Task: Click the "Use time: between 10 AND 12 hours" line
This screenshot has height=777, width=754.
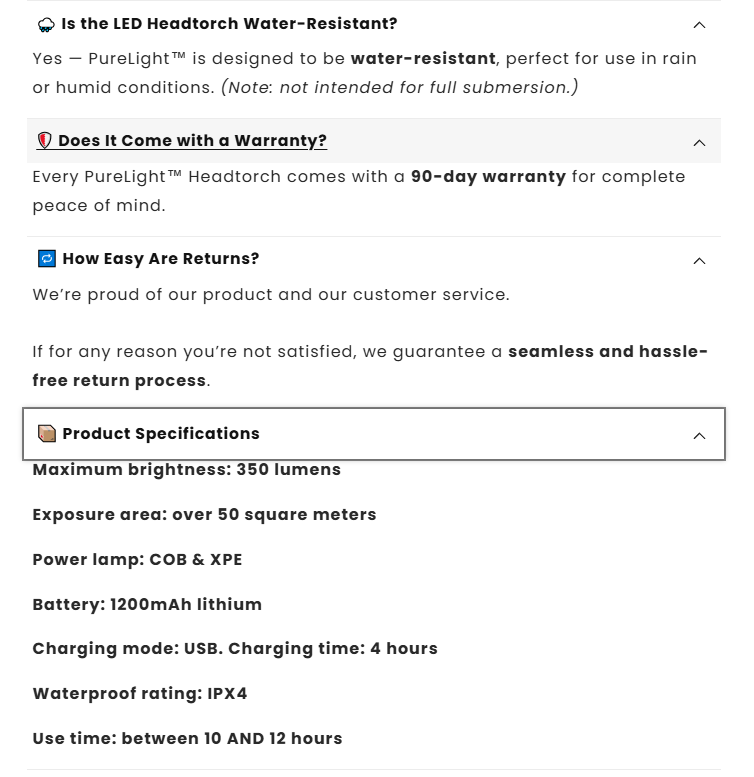Action: (x=187, y=739)
